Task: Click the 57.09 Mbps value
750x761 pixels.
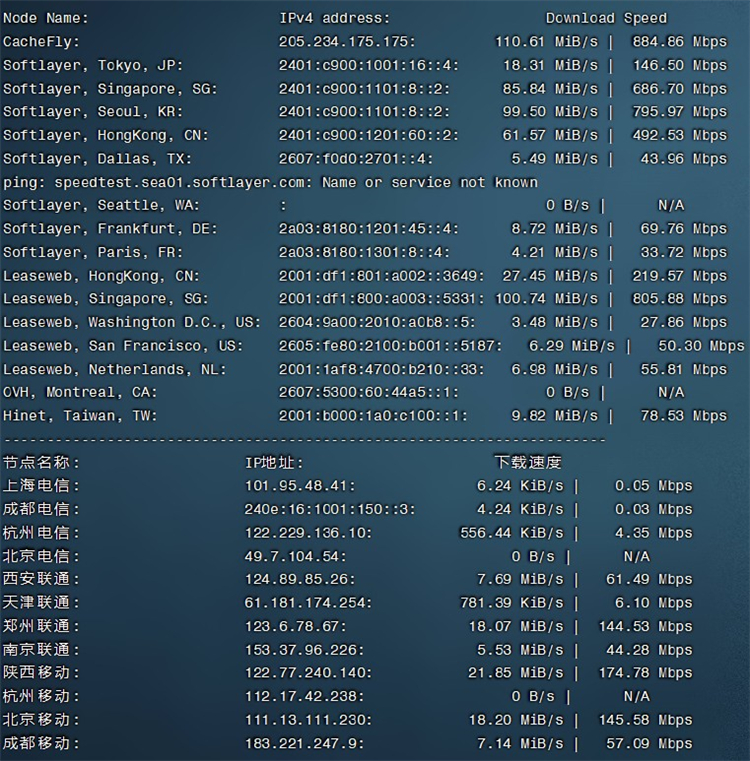Action: [649, 744]
